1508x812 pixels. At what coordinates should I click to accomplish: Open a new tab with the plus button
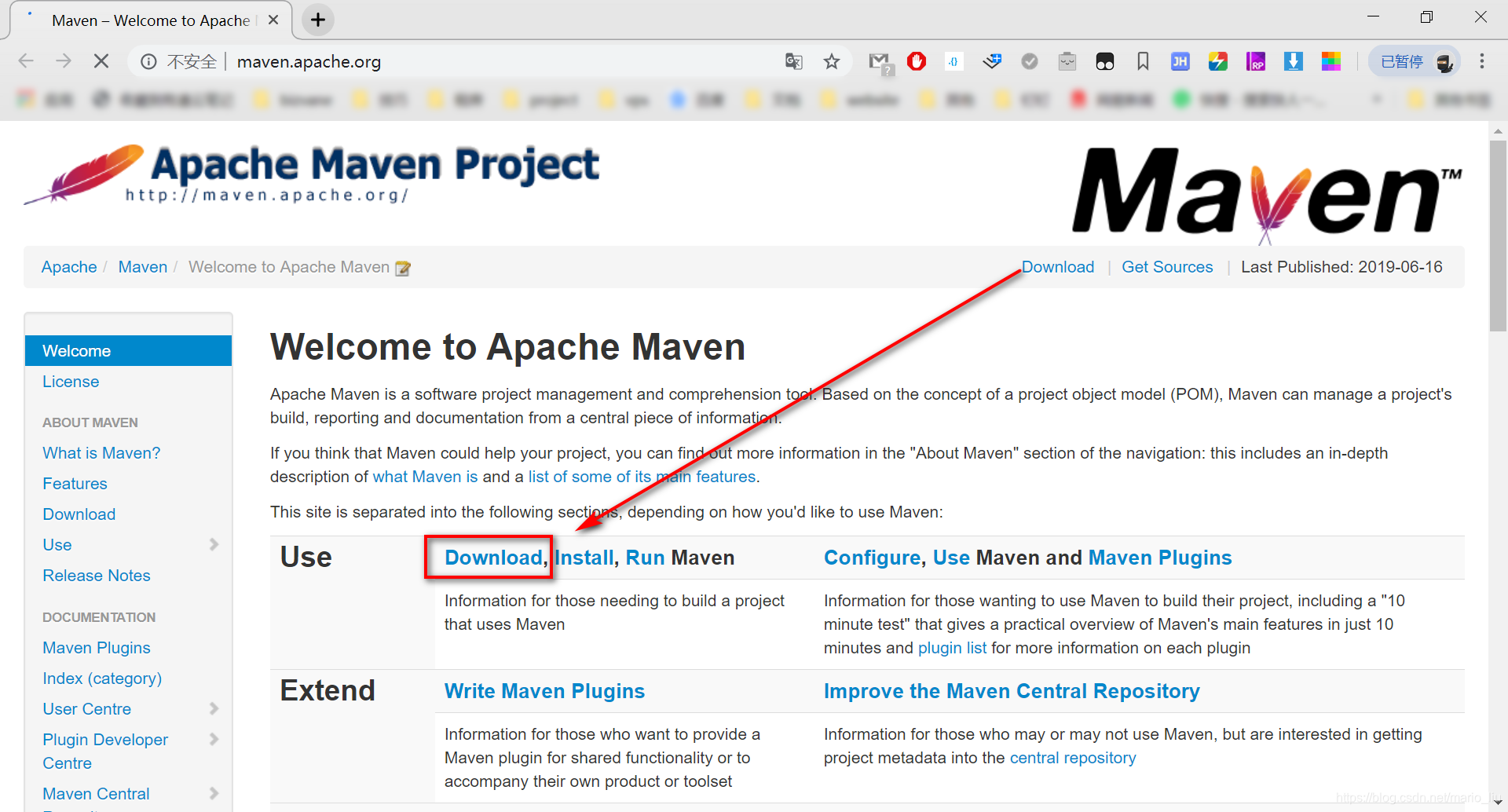[318, 20]
